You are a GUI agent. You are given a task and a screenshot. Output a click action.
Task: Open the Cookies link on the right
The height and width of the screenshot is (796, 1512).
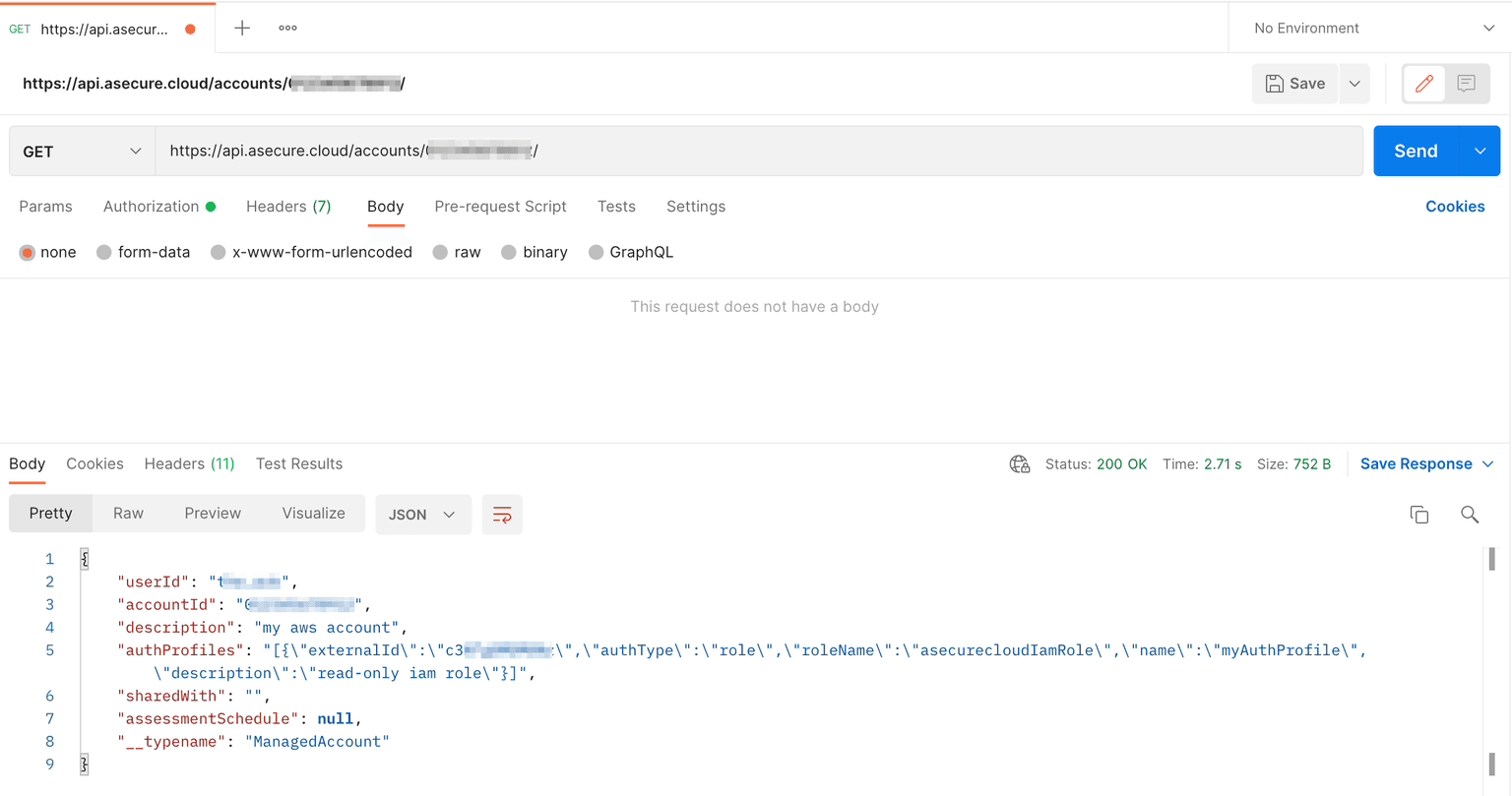tap(1455, 207)
